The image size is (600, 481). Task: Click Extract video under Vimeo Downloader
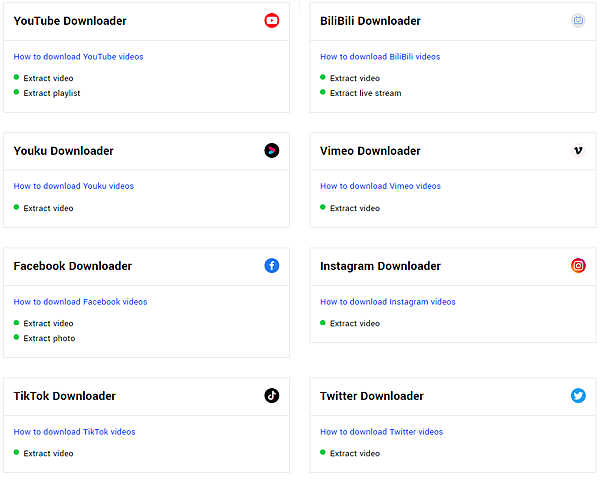355,208
